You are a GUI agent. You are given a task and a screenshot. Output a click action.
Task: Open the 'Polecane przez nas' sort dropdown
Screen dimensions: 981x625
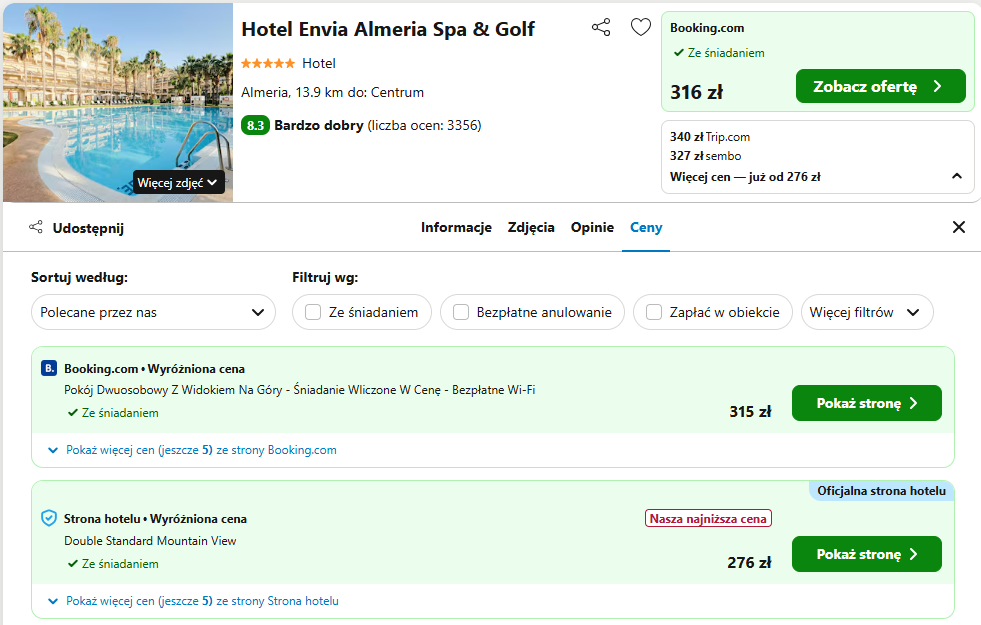click(x=153, y=312)
